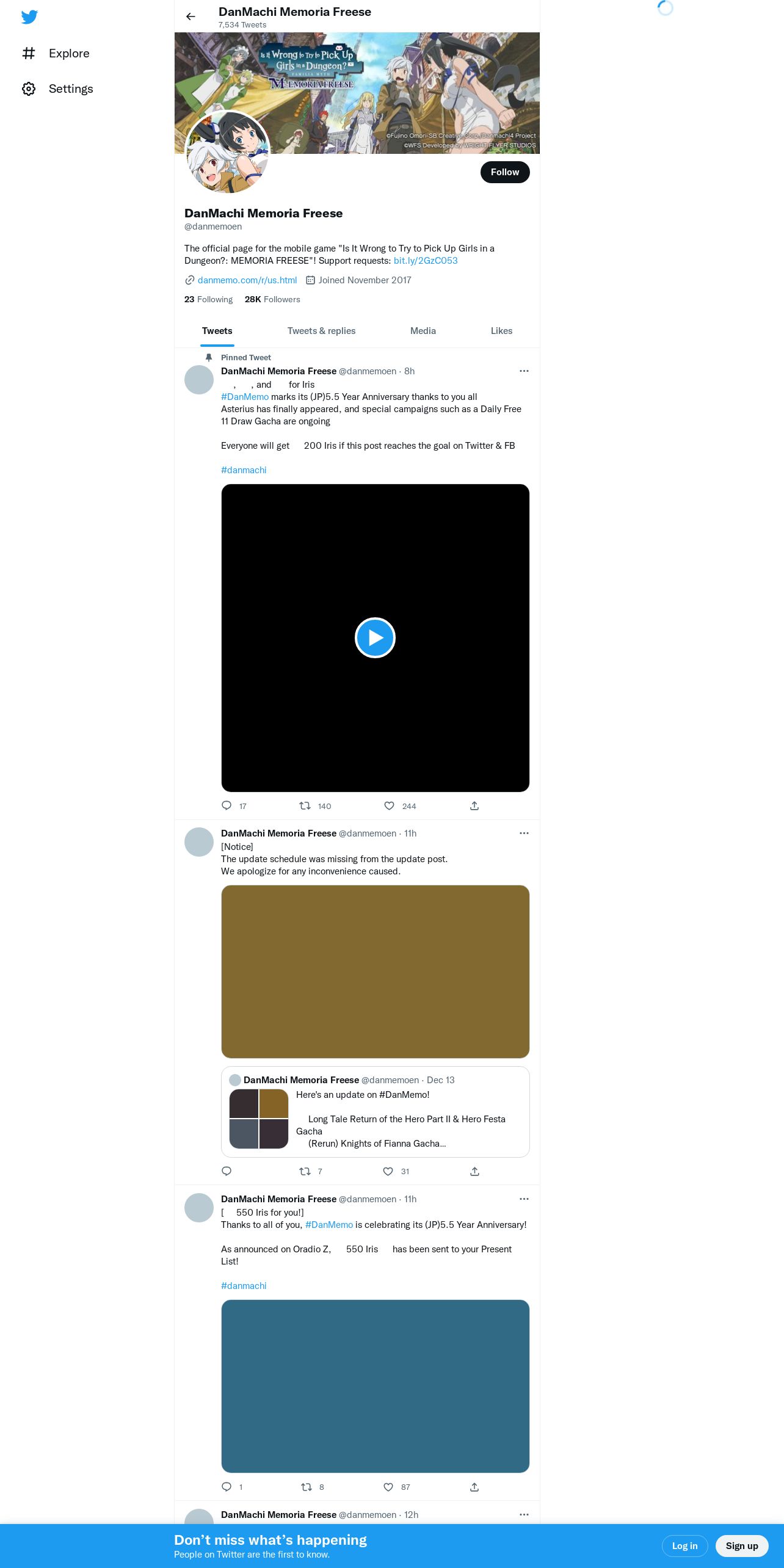Retweet the pinned tweet with 140 retweets
The height and width of the screenshot is (1568, 784).
(x=305, y=805)
